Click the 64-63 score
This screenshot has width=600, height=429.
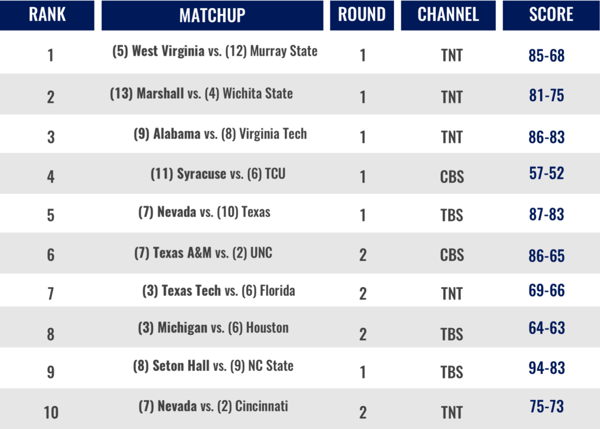click(x=546, y=328)
